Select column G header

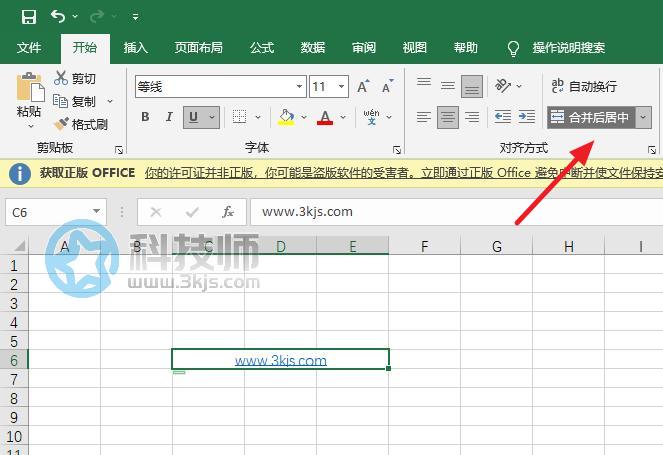pyautogui.click(x=497, y=246)
